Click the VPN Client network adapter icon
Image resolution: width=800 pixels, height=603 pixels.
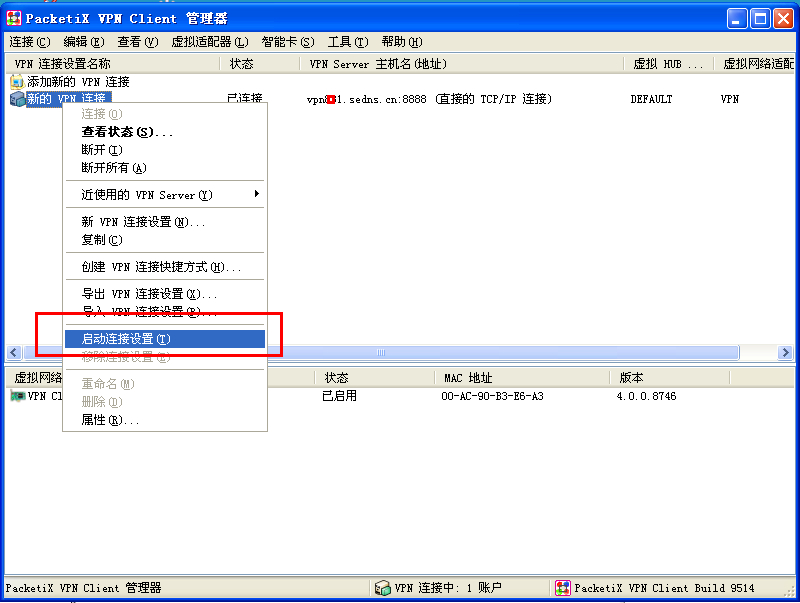click(18, 396)
